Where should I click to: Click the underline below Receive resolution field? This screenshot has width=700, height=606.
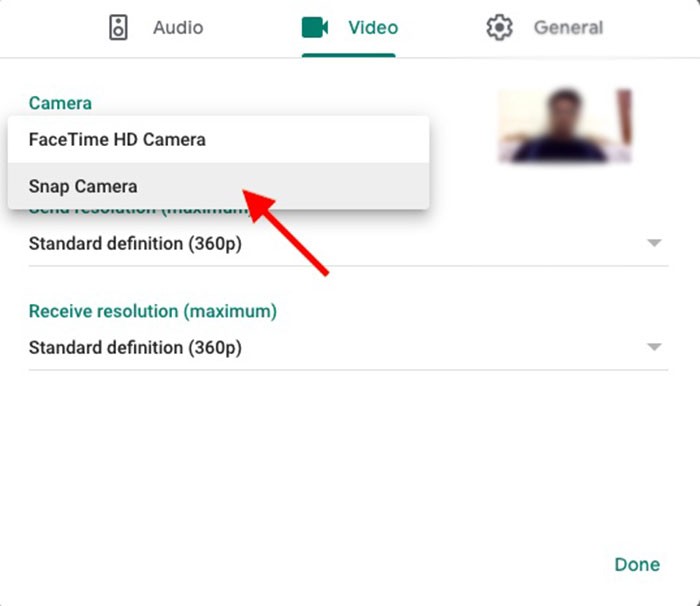[348, 370]
